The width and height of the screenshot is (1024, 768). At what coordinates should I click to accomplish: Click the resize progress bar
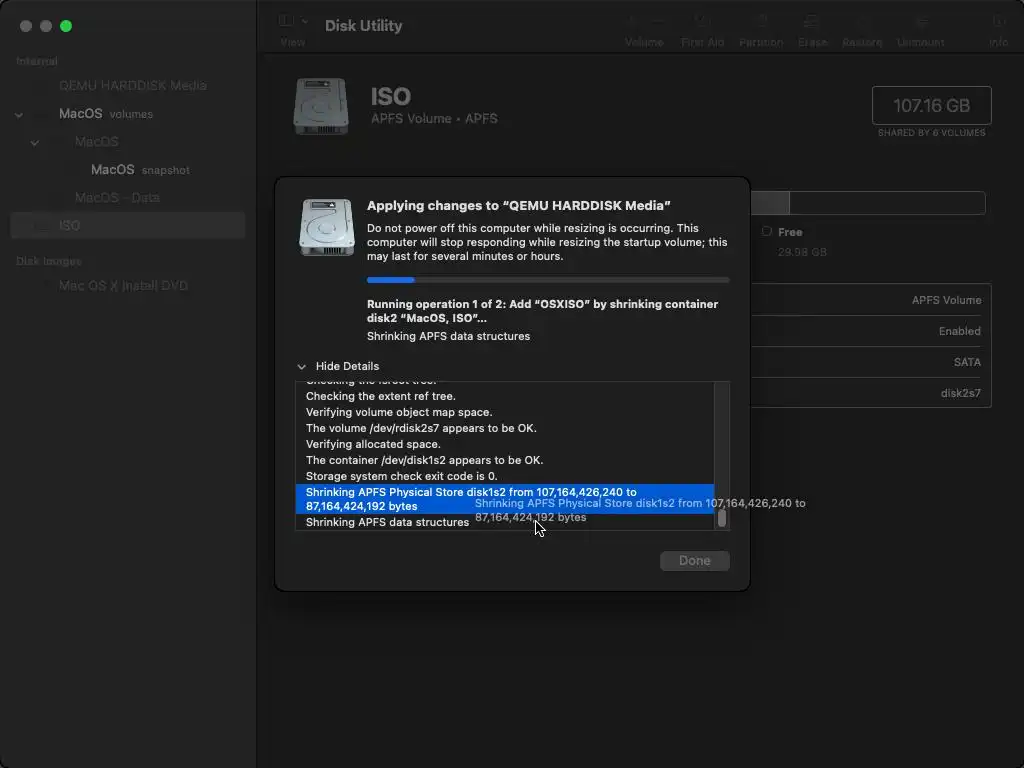point(548,280)
